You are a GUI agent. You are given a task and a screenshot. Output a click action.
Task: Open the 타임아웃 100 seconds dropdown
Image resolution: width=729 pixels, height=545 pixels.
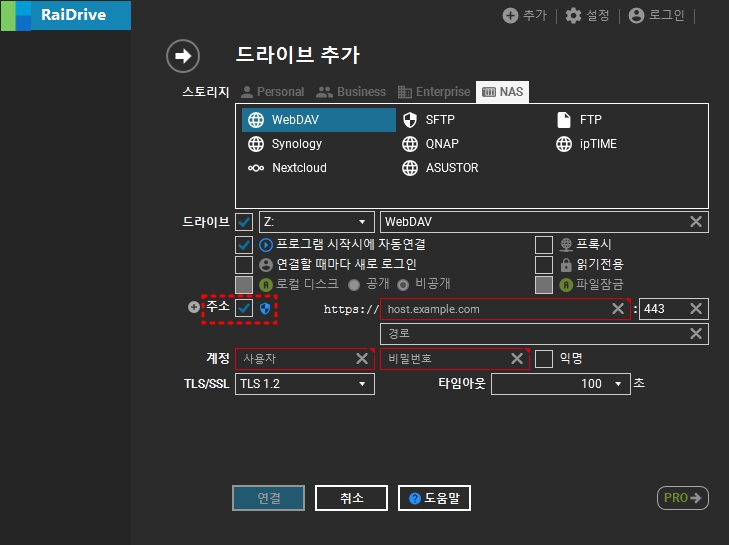pyautogui.click(x=561, y=384)
